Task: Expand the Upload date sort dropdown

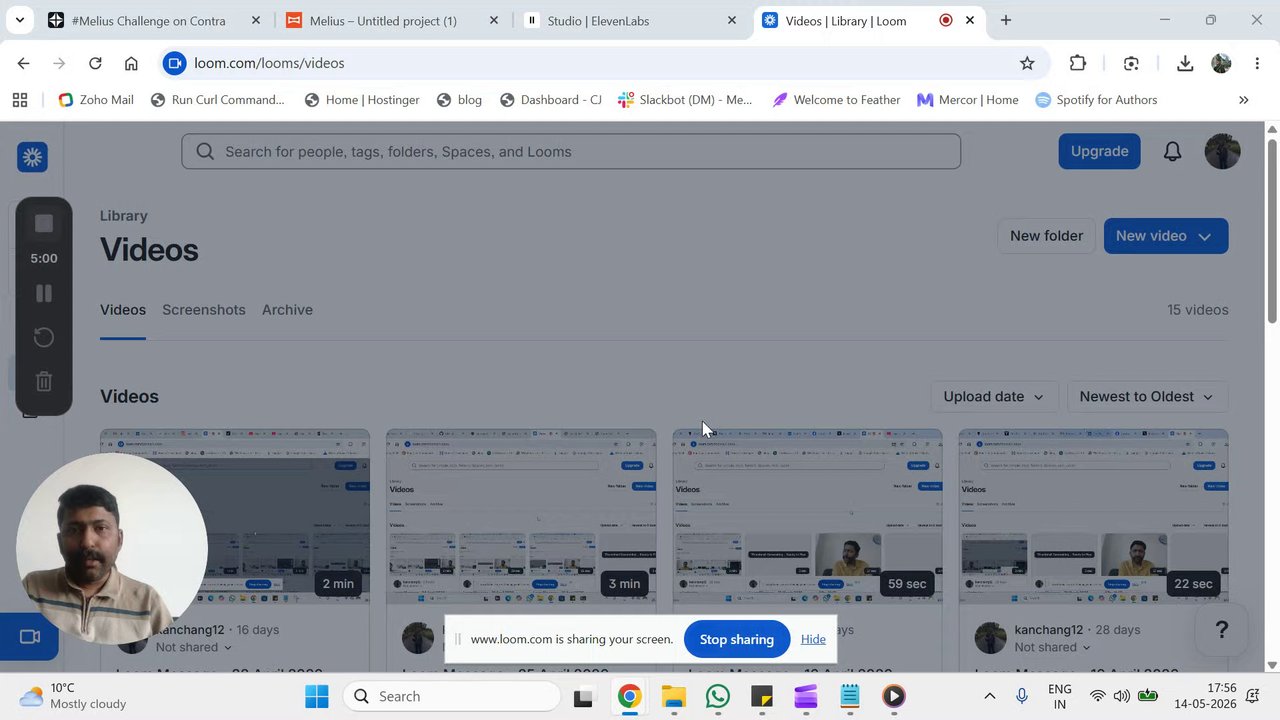Action: [x=994, y=396]
